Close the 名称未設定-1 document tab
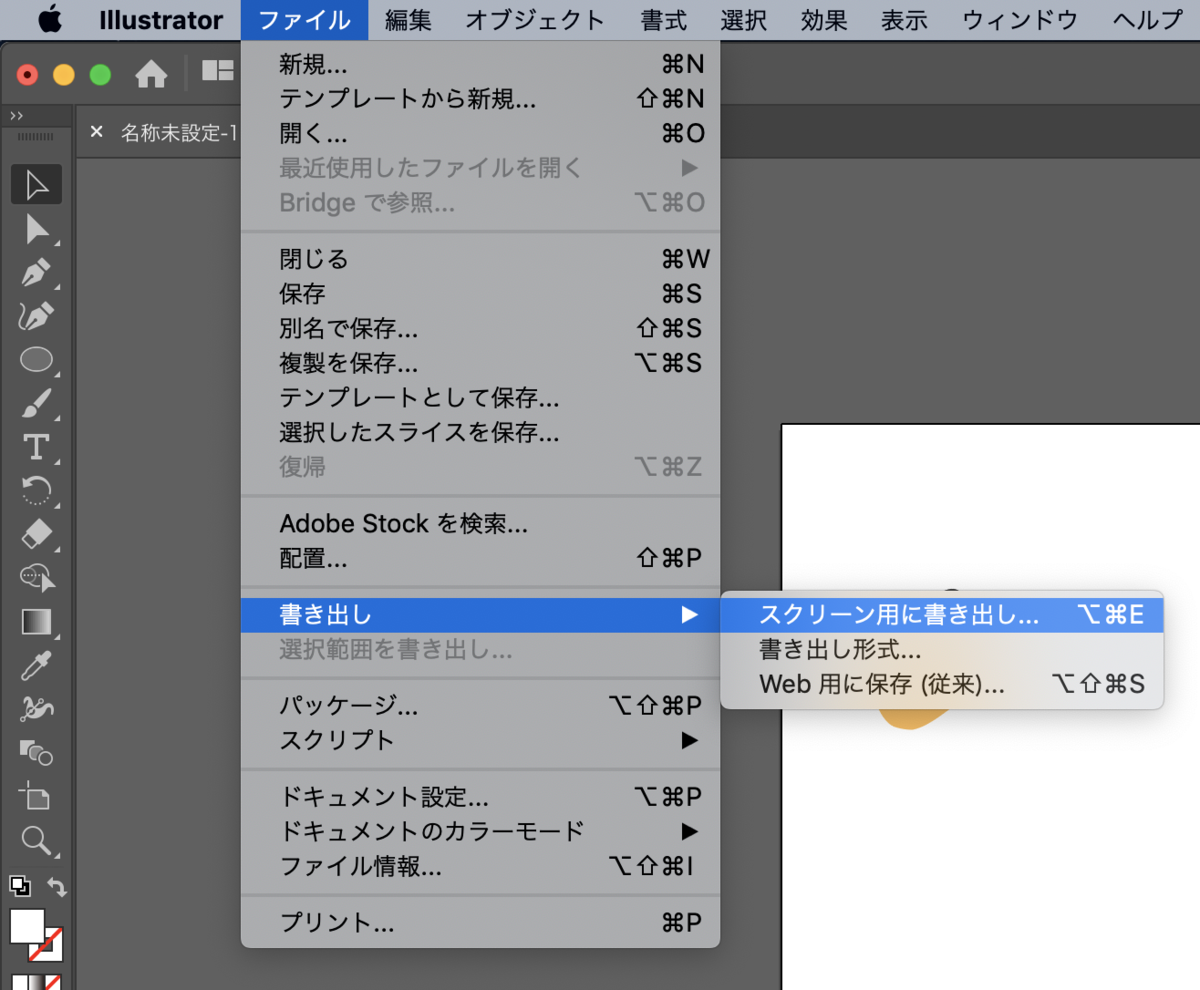Viewport: 1200px width, 990px height. point(96,131)
